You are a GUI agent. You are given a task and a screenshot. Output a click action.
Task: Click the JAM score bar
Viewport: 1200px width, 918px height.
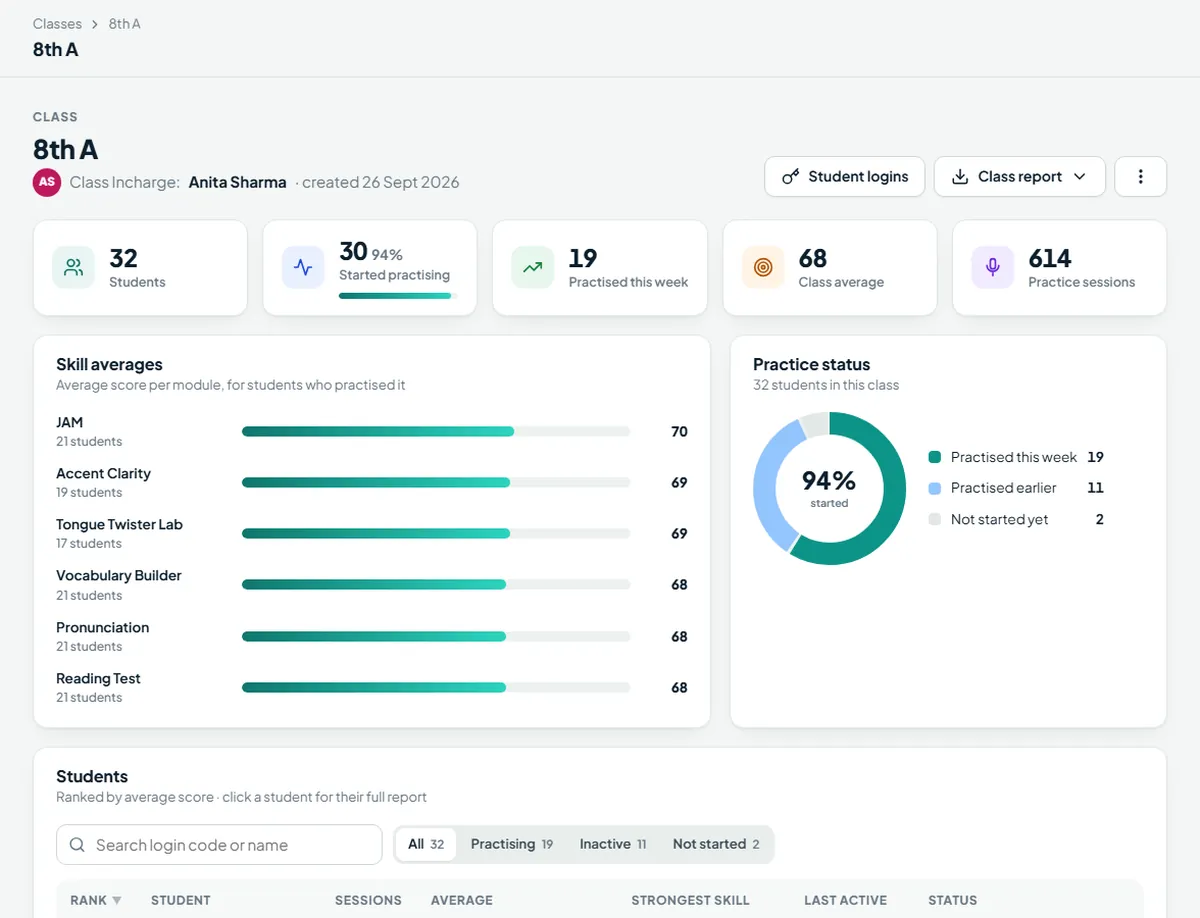tap(436, 432)
